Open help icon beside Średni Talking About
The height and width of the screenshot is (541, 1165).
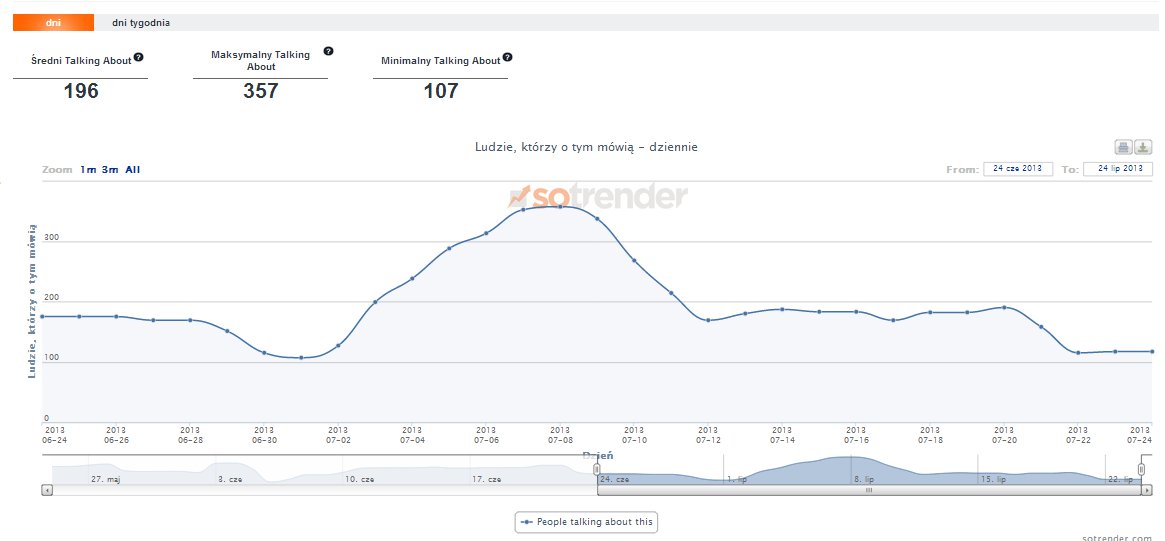click(139, 58)
